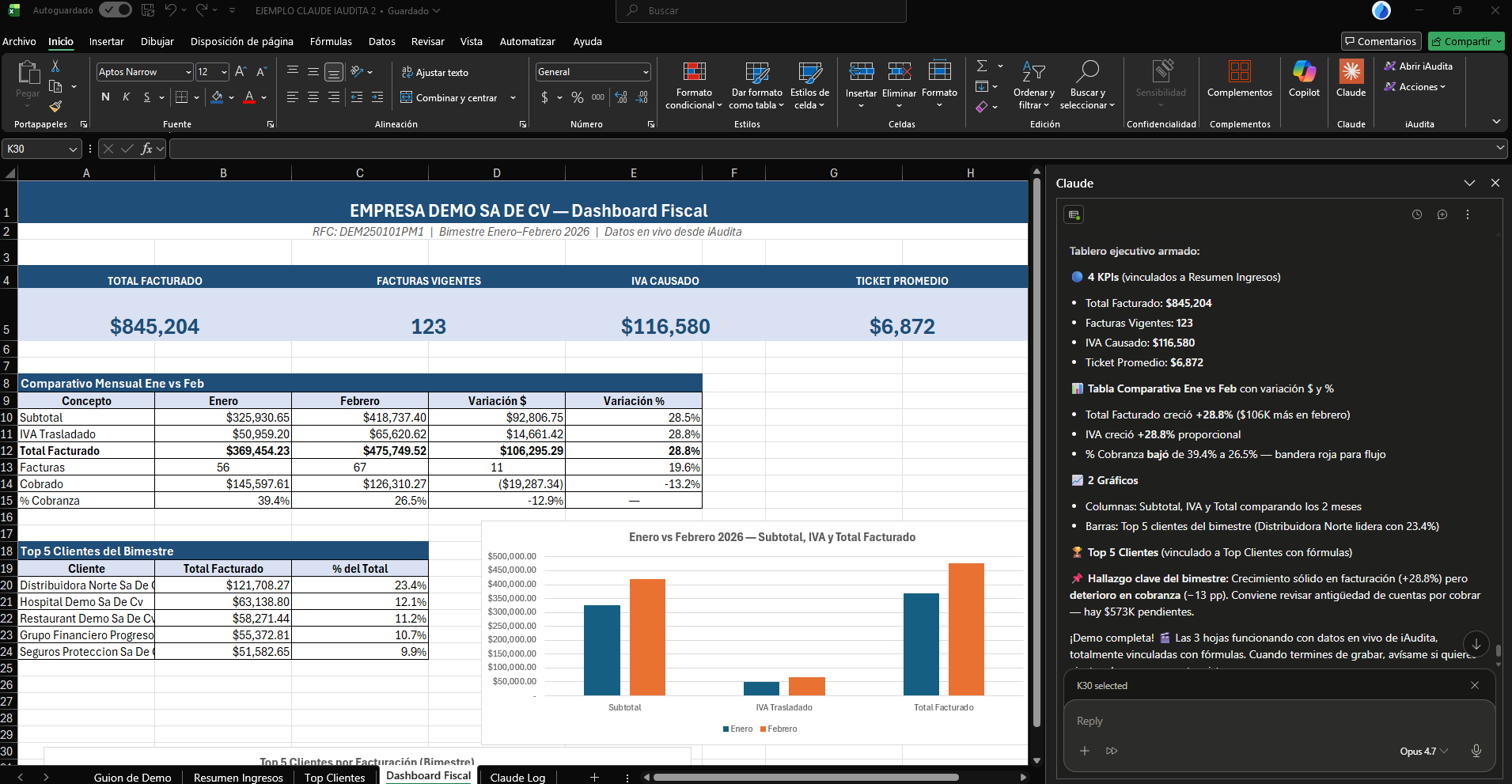Open the Name Box dropdown for K30
Viewport: 1512px width, 784px height.
pyautogui.click(x=73, y=149)
